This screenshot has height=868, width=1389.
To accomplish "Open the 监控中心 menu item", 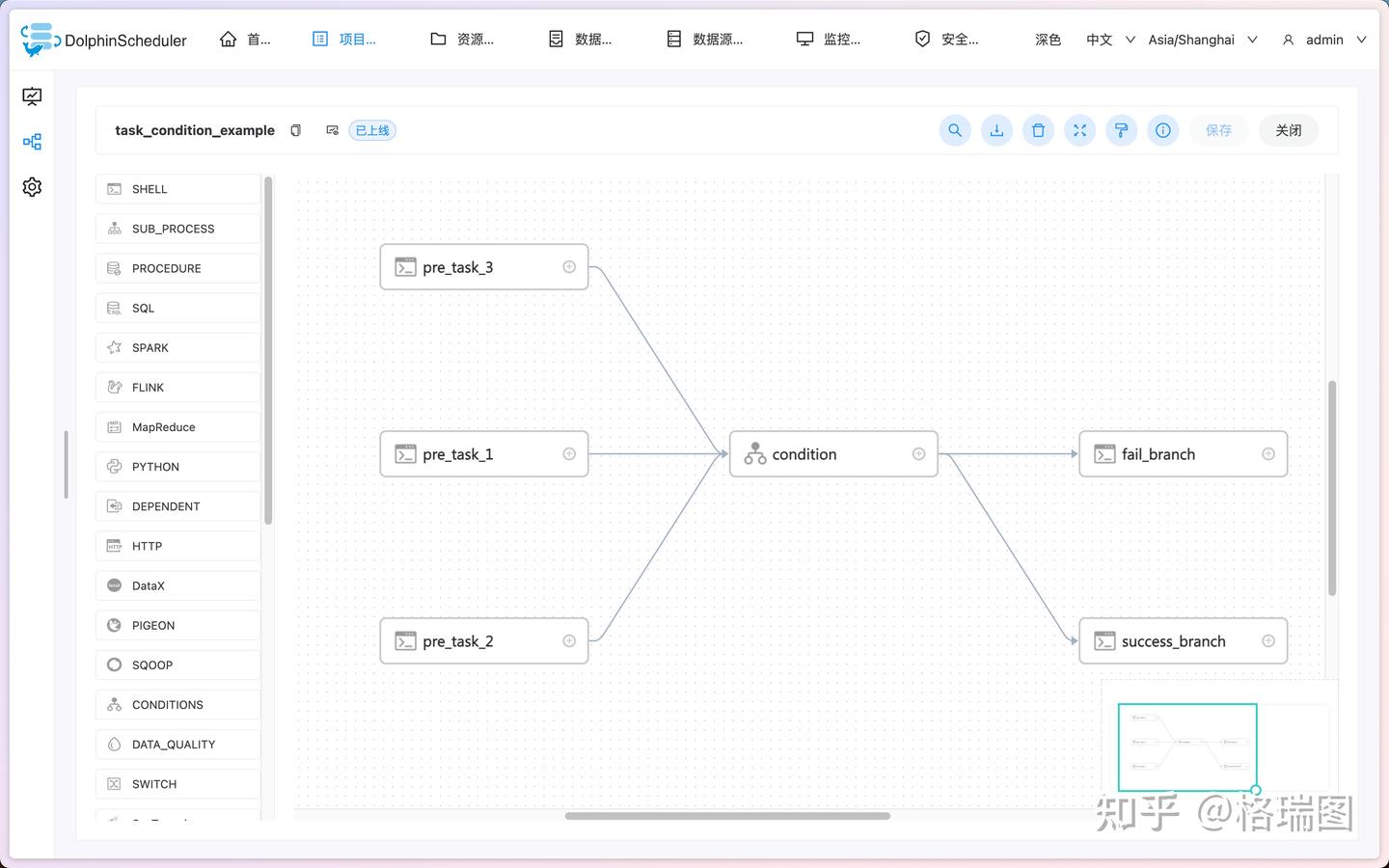I will [x=830, y=39].
